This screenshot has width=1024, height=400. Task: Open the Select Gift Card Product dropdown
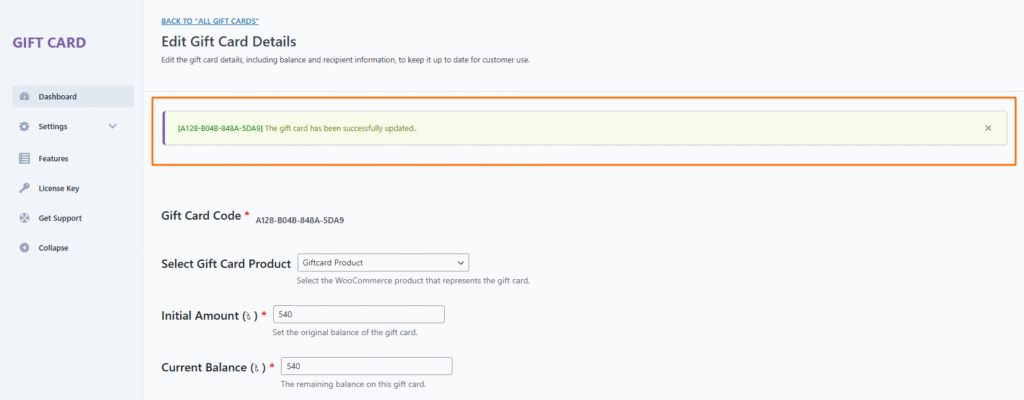(383, 263)
